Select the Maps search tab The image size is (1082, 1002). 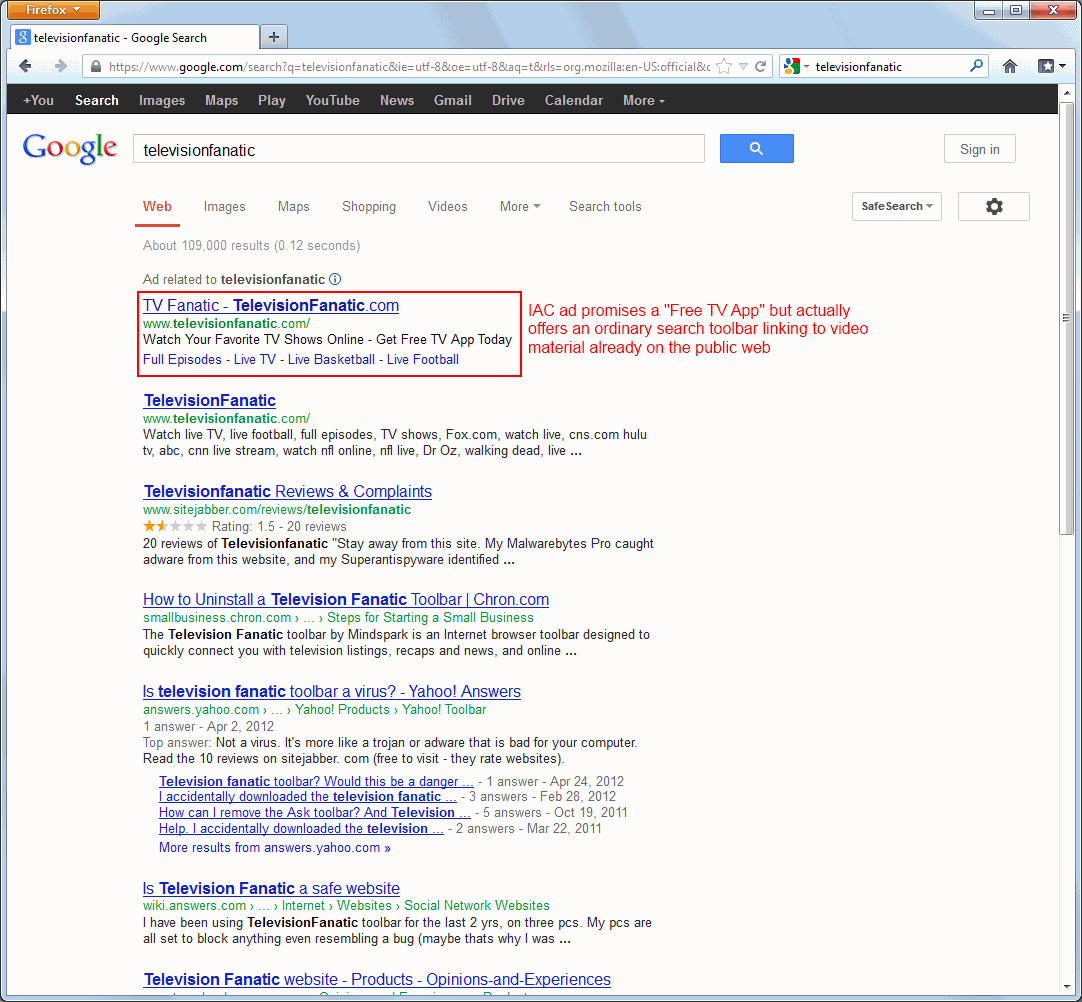[x=293, y=206]
